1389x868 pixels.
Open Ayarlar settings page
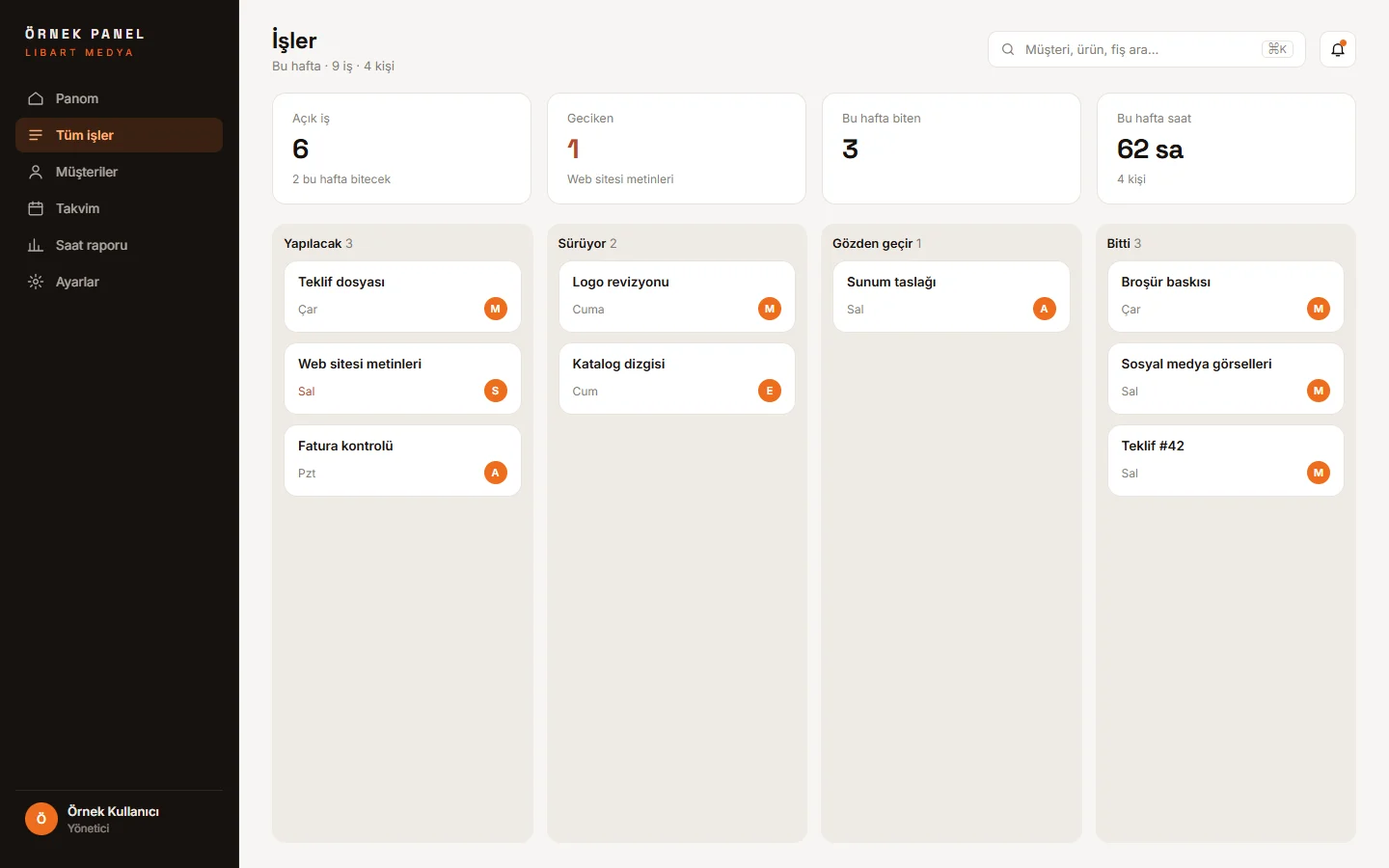pos(119,282)
